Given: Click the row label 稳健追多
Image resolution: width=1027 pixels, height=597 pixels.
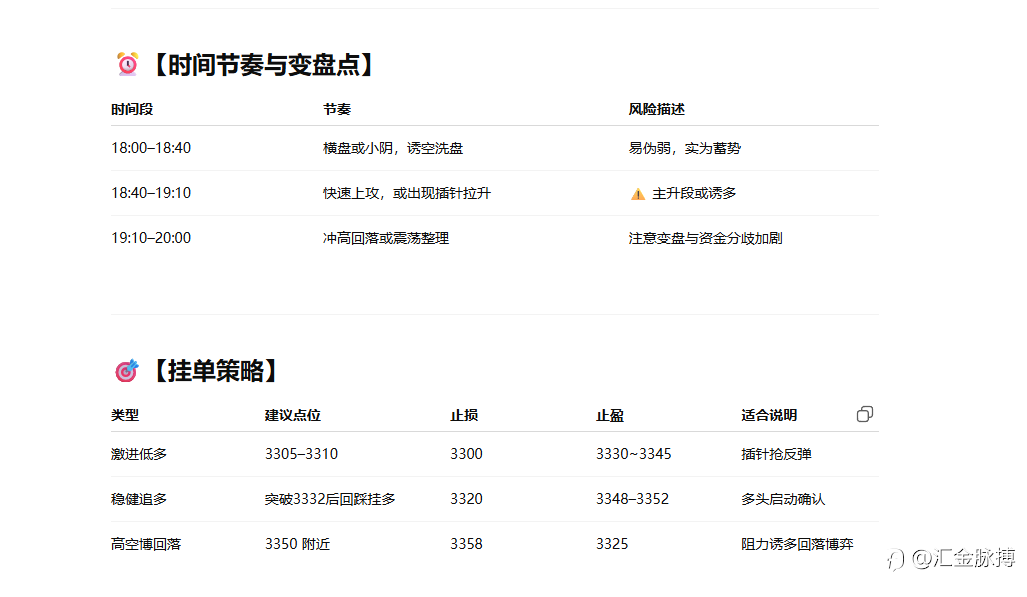Looking at the screenshot, I should pos(139,499).
